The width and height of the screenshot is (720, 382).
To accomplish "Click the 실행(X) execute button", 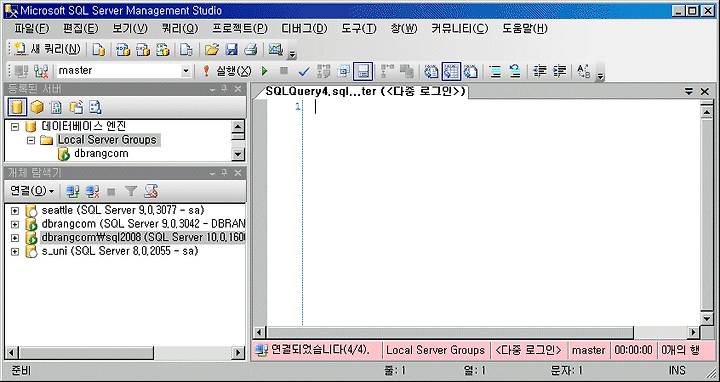I will (x=227, y=71).
